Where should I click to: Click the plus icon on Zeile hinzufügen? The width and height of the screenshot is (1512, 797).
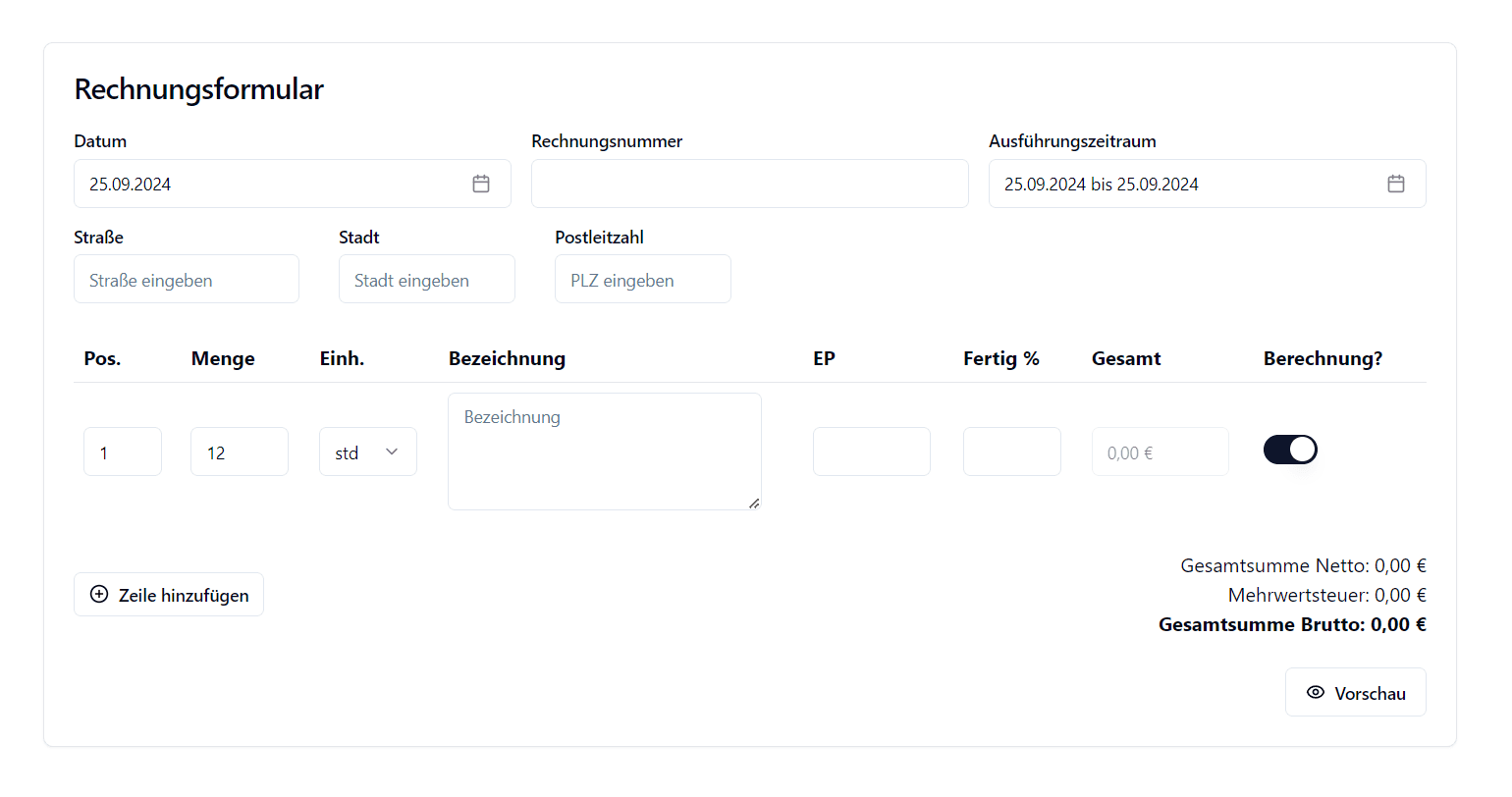[x=98, y=594]
